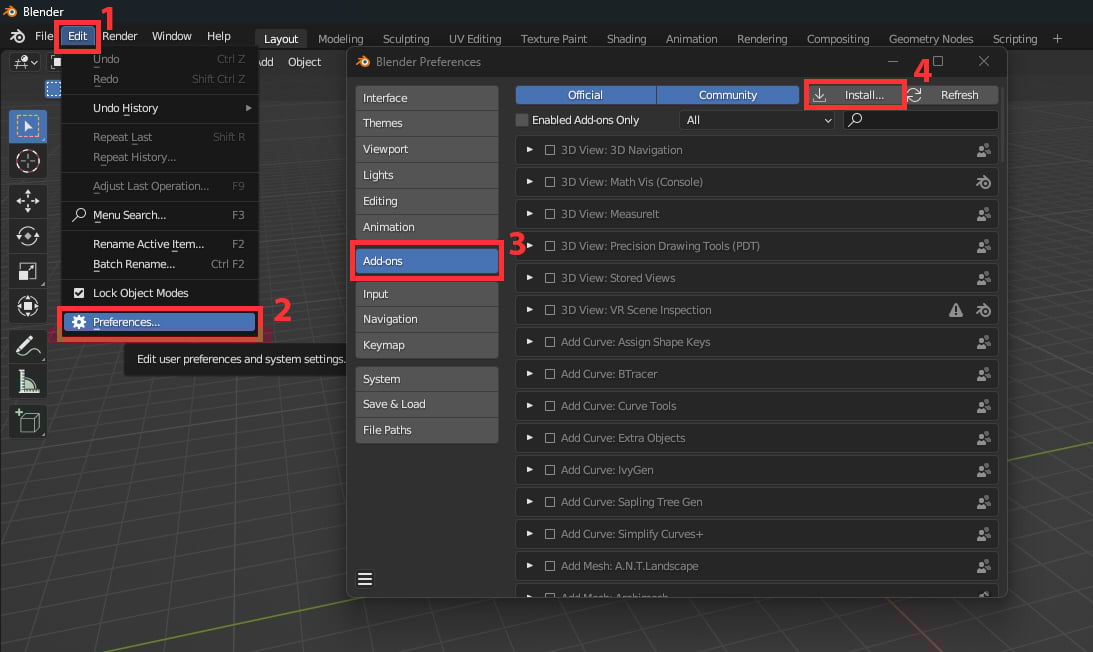Switch to the Sculpting workspace tab
Screen dimensions: 1093x652
(406, 39)
